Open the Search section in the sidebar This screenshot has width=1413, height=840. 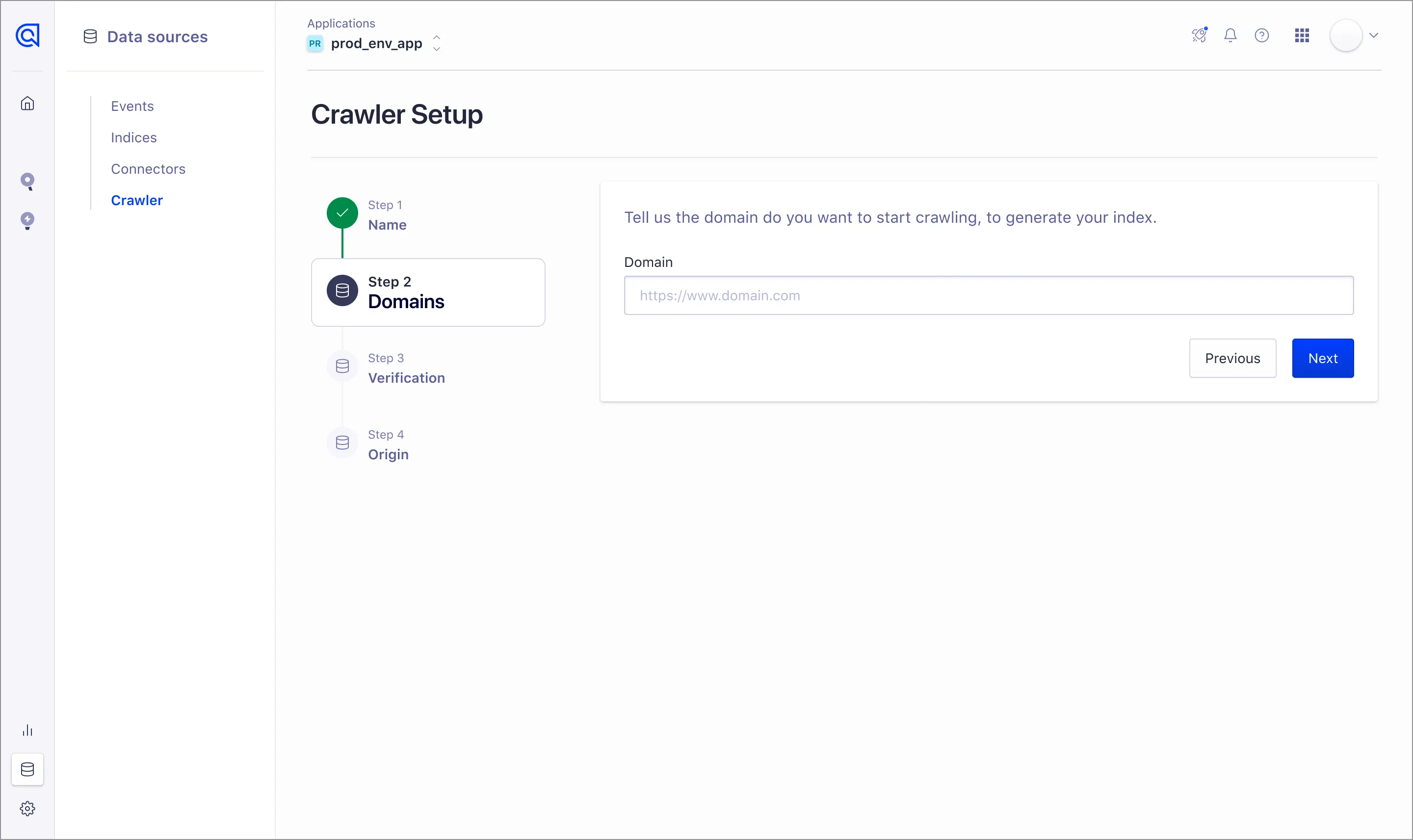[26, 182]
